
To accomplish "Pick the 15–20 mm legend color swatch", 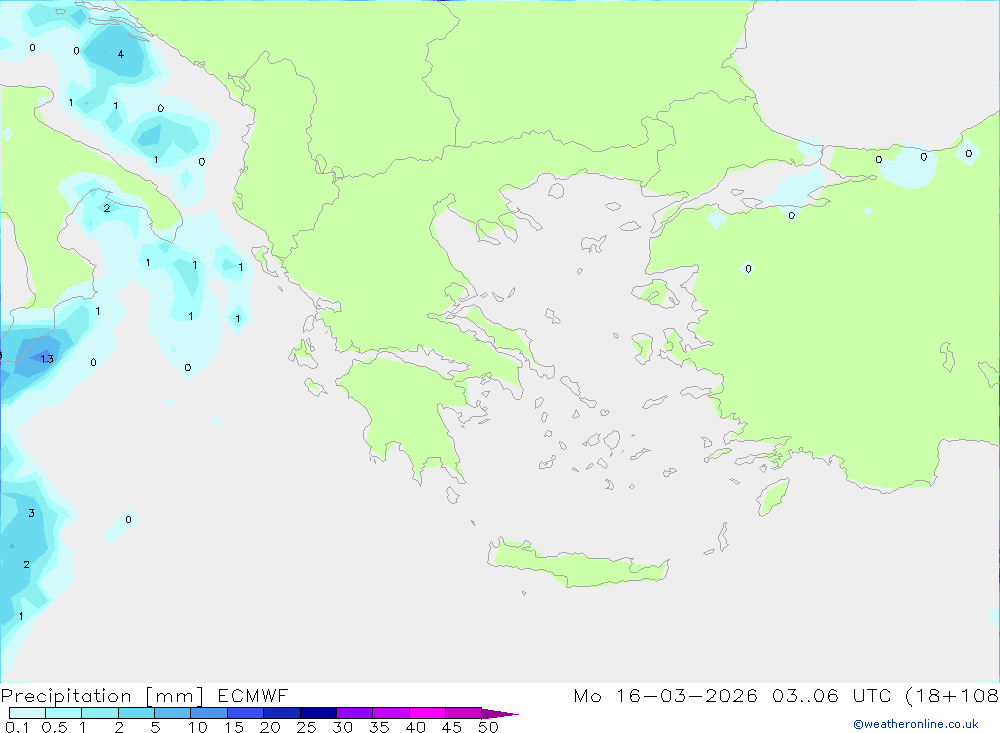I will (x=246, y=713).
